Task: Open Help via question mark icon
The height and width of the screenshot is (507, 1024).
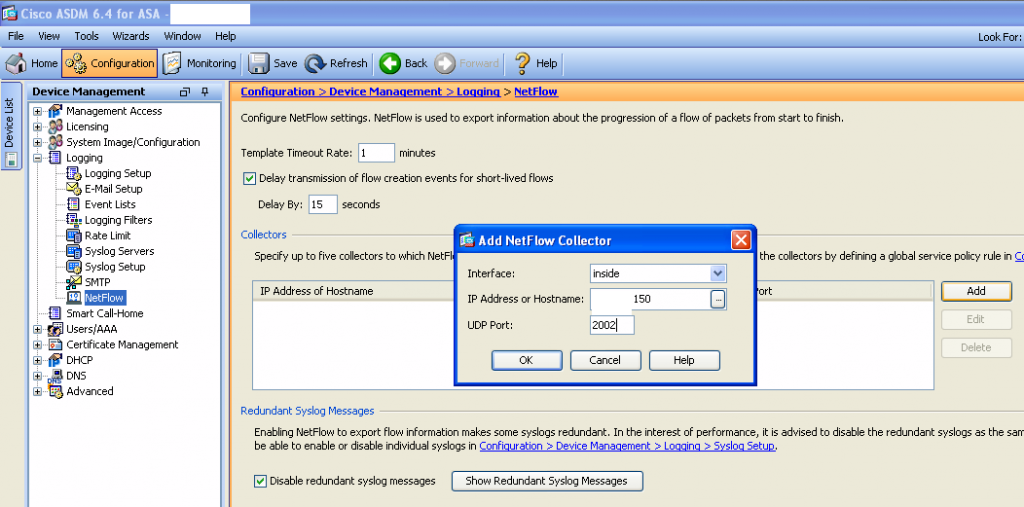Action: coord(522,63)
